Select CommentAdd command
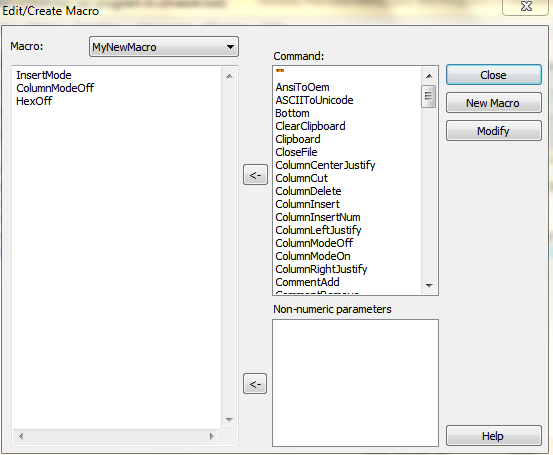 tap(307, 282)
